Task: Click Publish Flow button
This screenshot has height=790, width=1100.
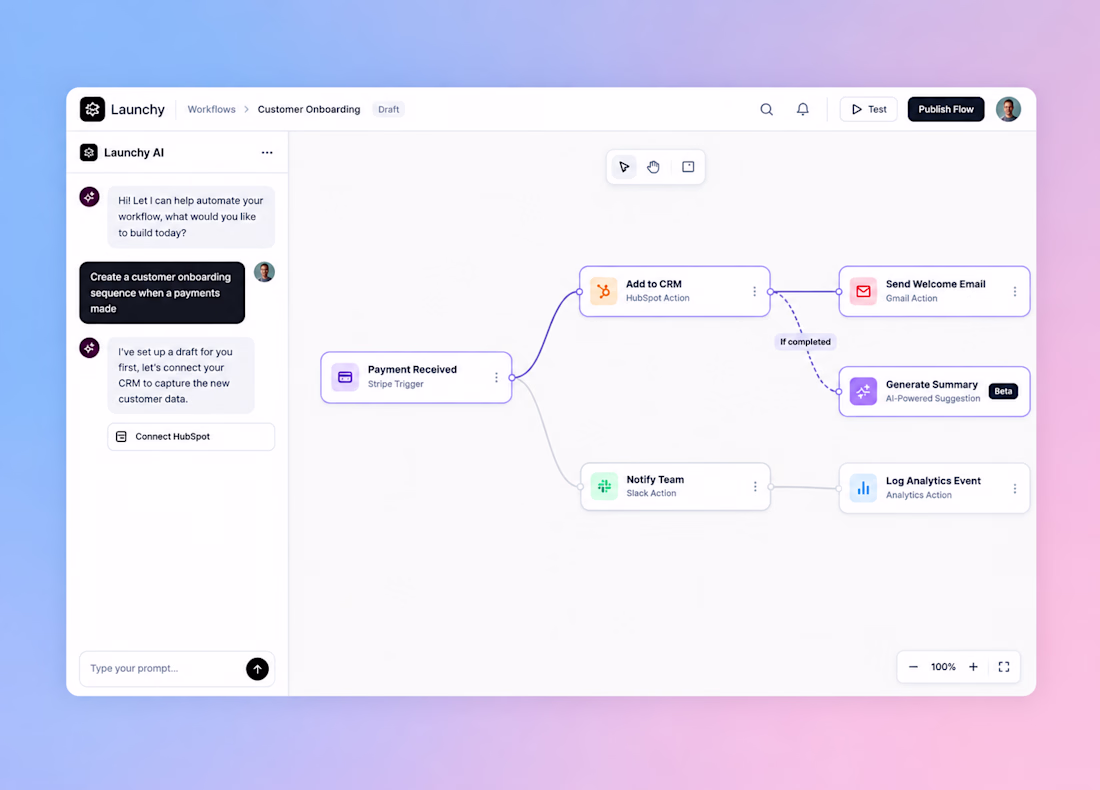Action: [x=946, y=109]
